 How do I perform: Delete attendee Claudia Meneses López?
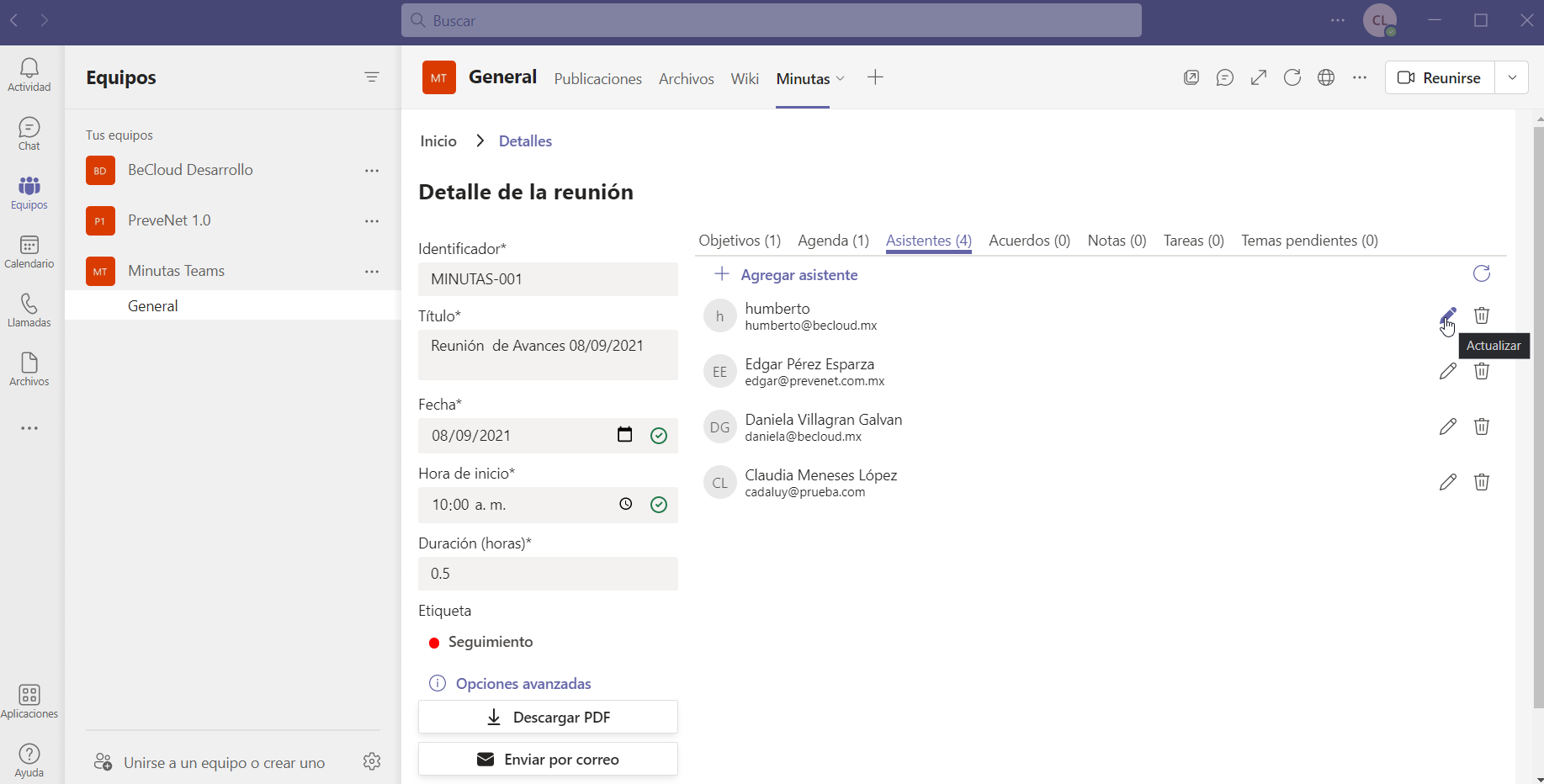click(x=1482, y=482)
